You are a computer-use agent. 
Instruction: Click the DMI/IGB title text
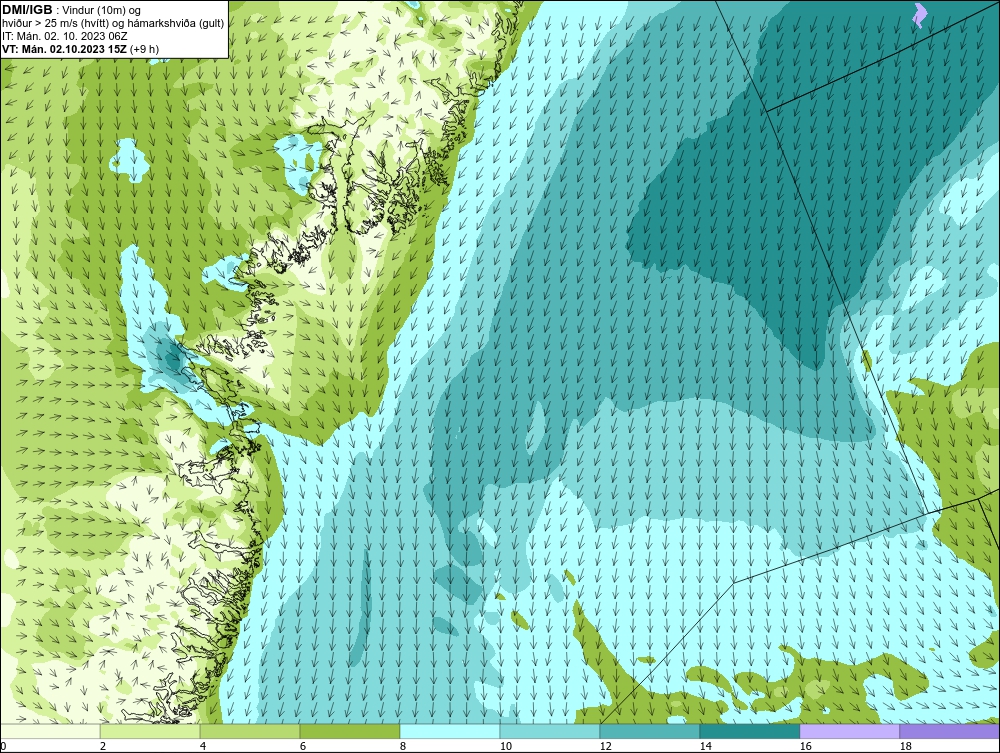(27, 10)
